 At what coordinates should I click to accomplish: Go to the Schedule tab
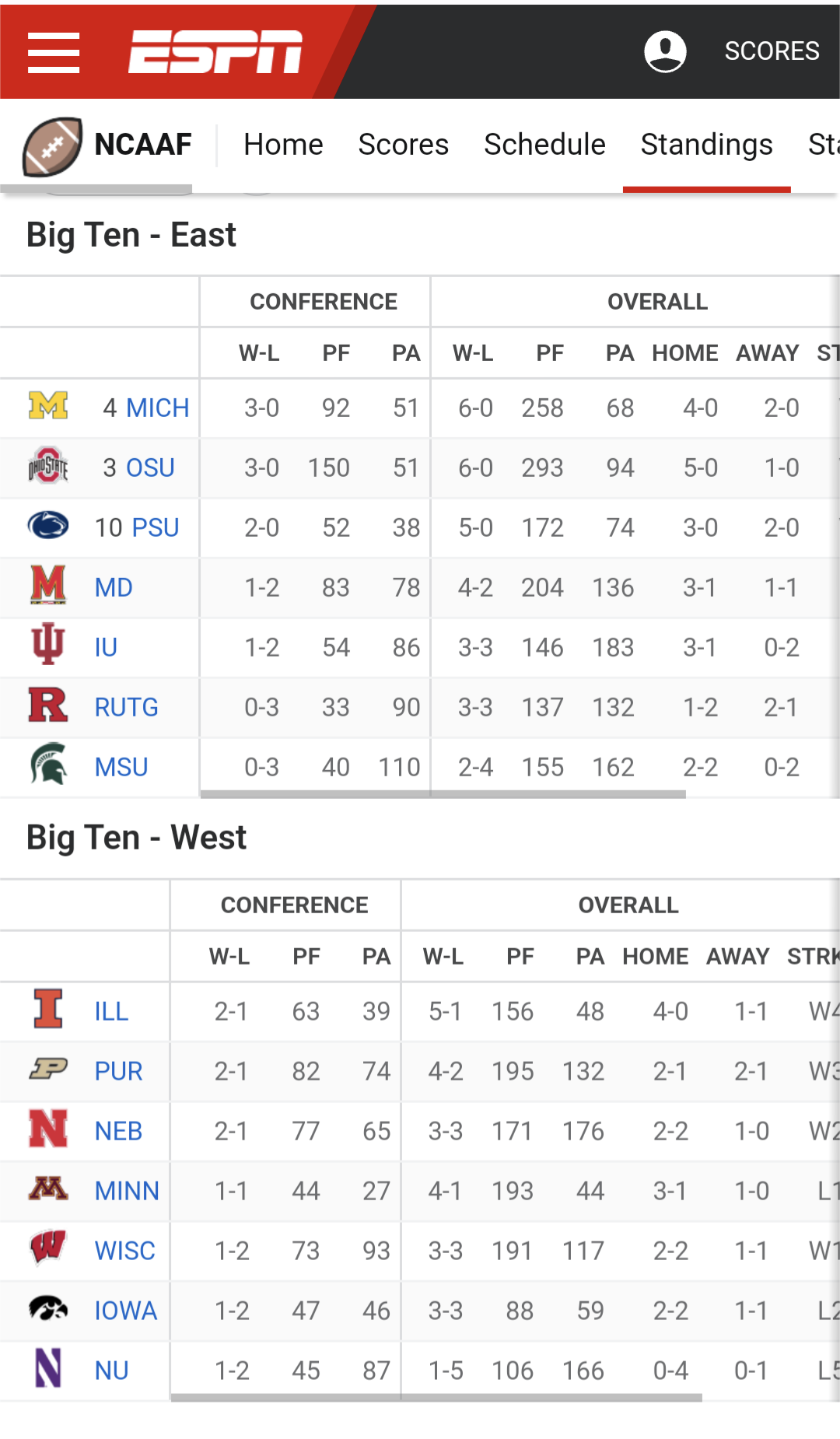click(x=544, y=145)
